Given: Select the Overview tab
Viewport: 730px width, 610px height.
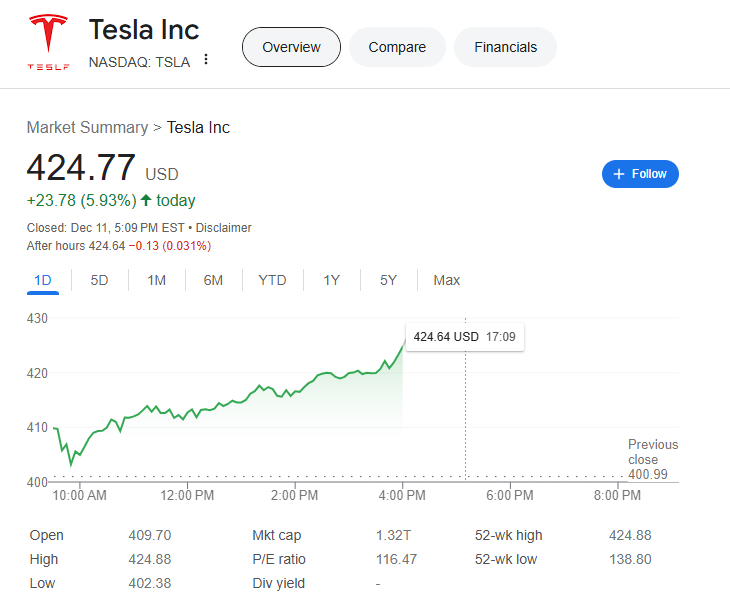Looking at the screenshot, I should tap(291, 47).
